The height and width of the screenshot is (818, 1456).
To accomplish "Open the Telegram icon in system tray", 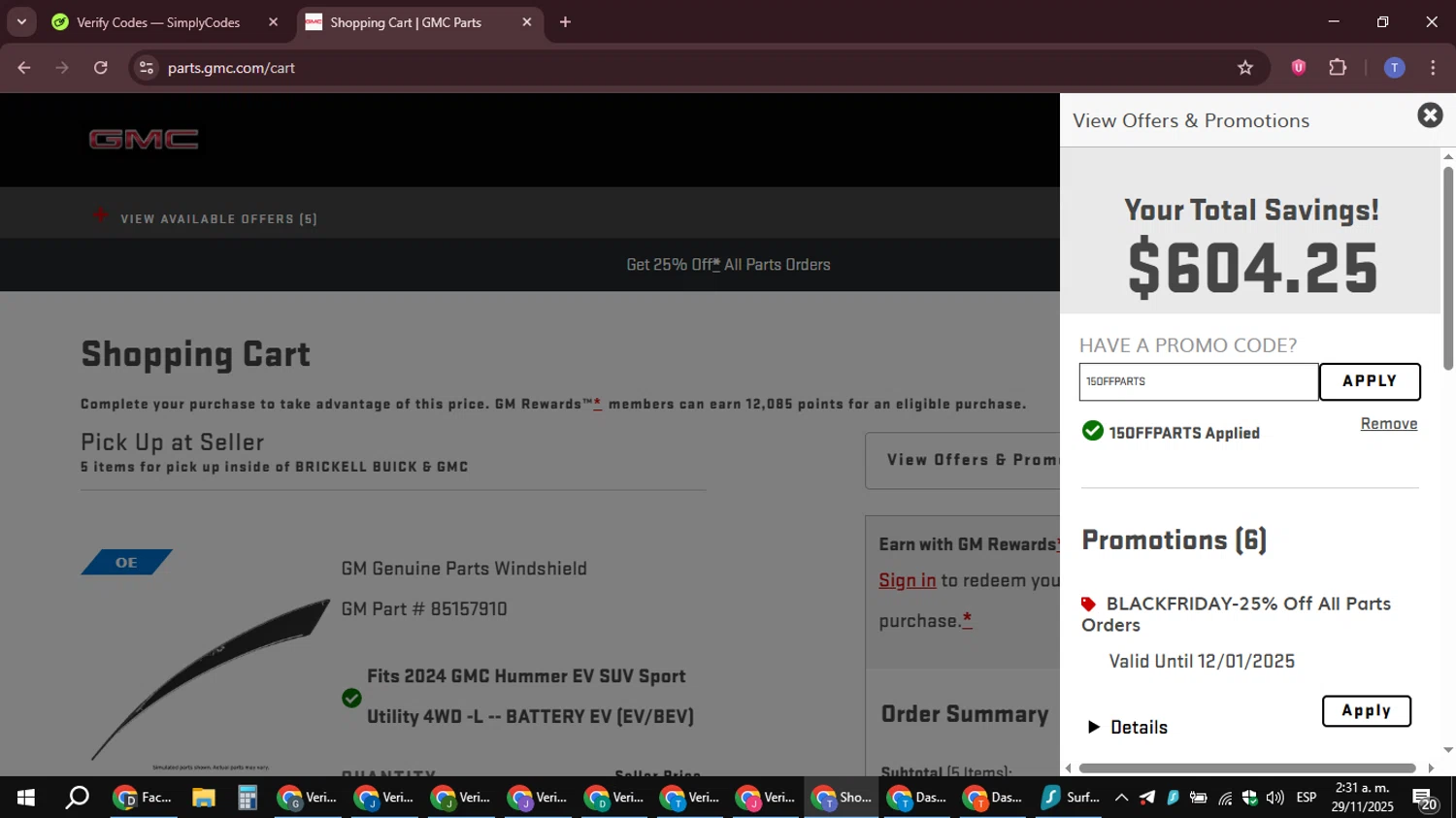I will pyautogui.click(x=1147, y=798).
